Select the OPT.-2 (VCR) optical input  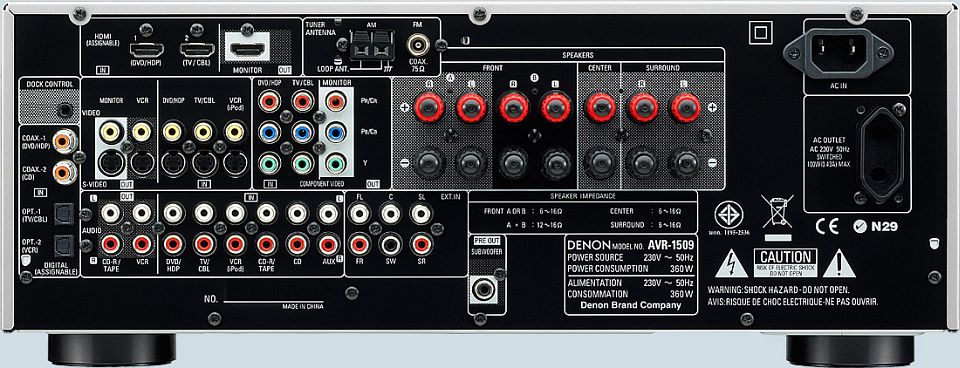pos(63,246)
